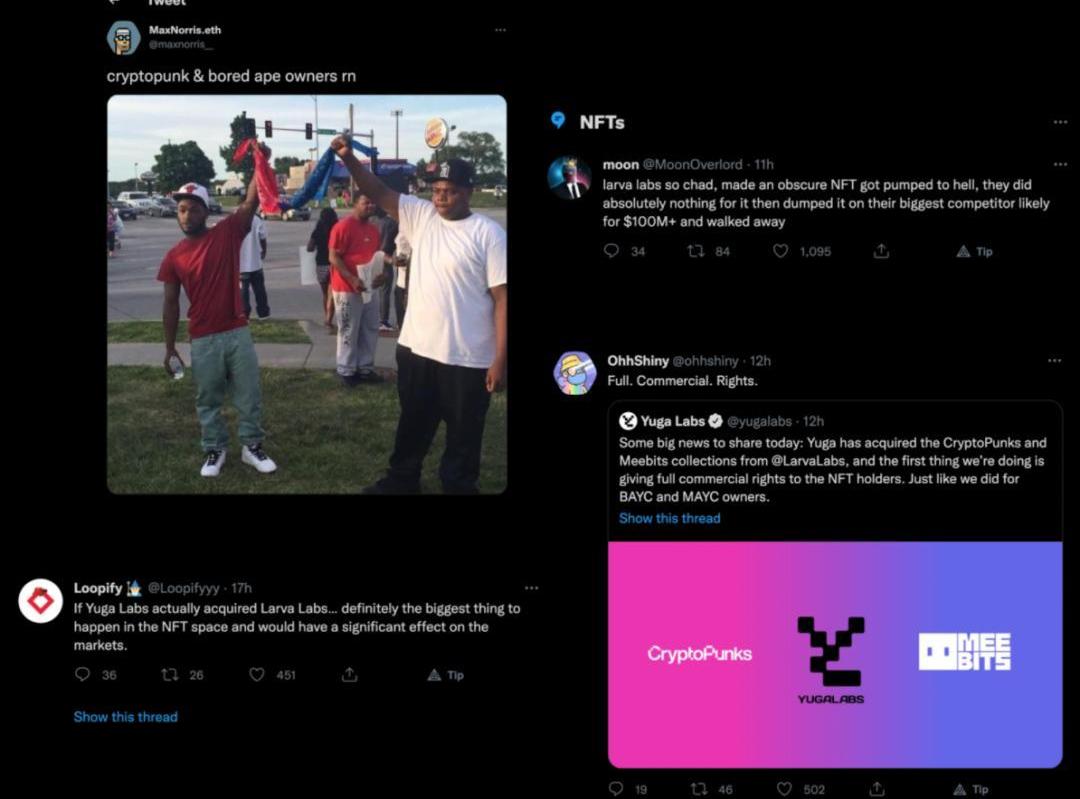Open more options on MaxNorris.eth tweet
This screenshot has width=1080, height=799.
tap(501, 30)
